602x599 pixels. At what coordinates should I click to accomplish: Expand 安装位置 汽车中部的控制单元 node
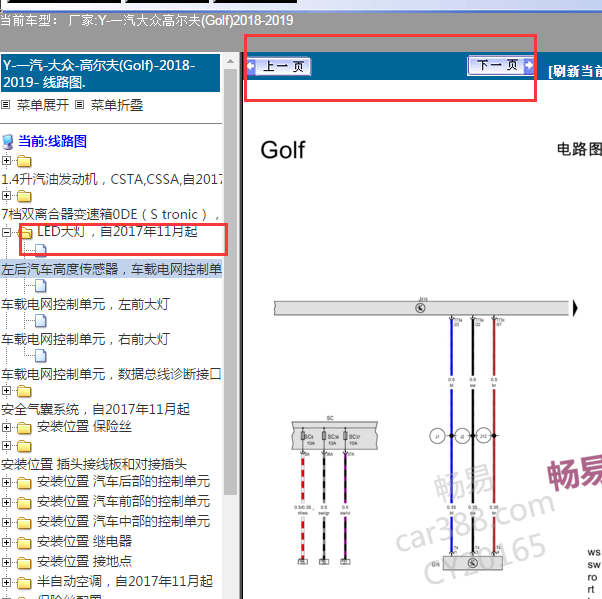[6, 522]
